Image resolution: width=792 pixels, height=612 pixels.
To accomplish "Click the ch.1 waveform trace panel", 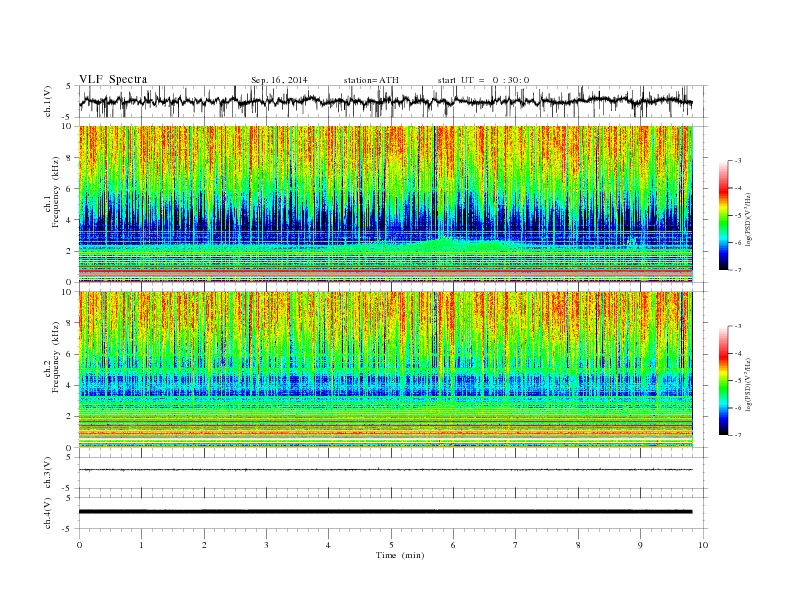I will tap(393, 101).
